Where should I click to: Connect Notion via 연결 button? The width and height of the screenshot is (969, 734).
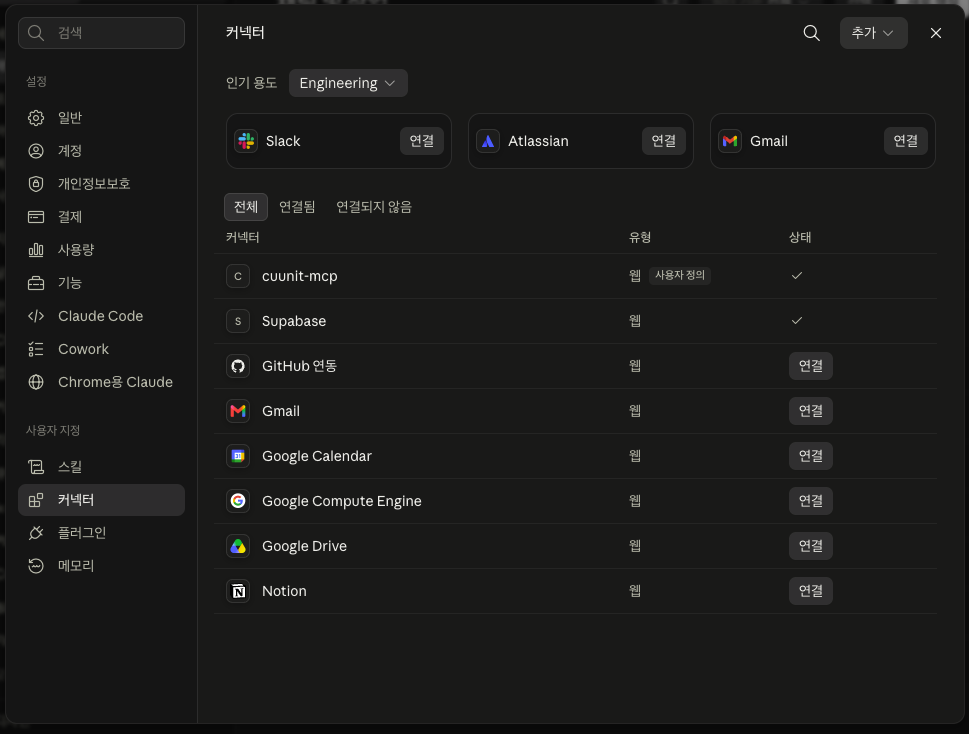point(811,591)
